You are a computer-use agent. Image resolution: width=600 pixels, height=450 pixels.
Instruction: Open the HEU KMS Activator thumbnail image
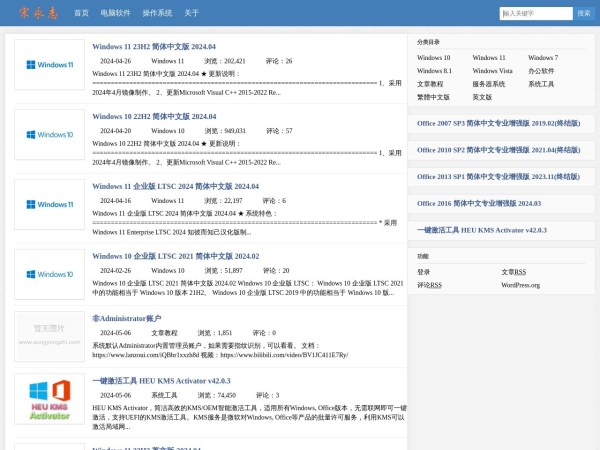49,399
